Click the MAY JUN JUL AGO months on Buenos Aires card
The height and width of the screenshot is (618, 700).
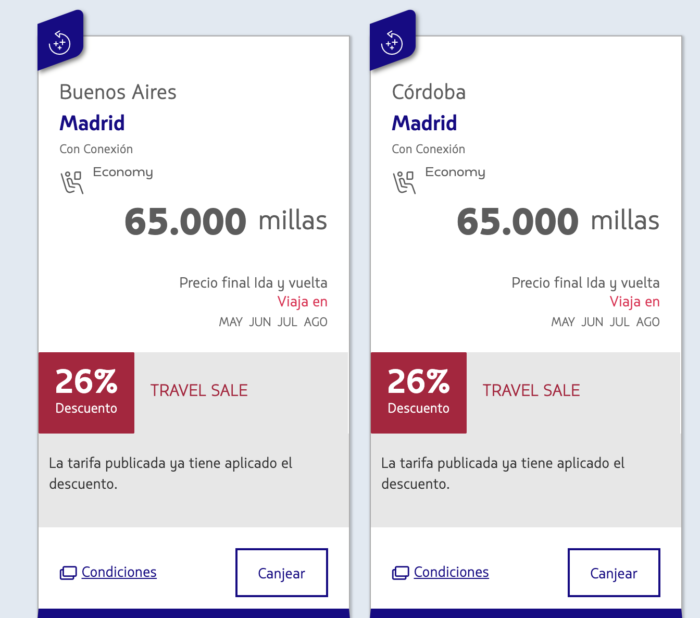(x=273, y=322)
